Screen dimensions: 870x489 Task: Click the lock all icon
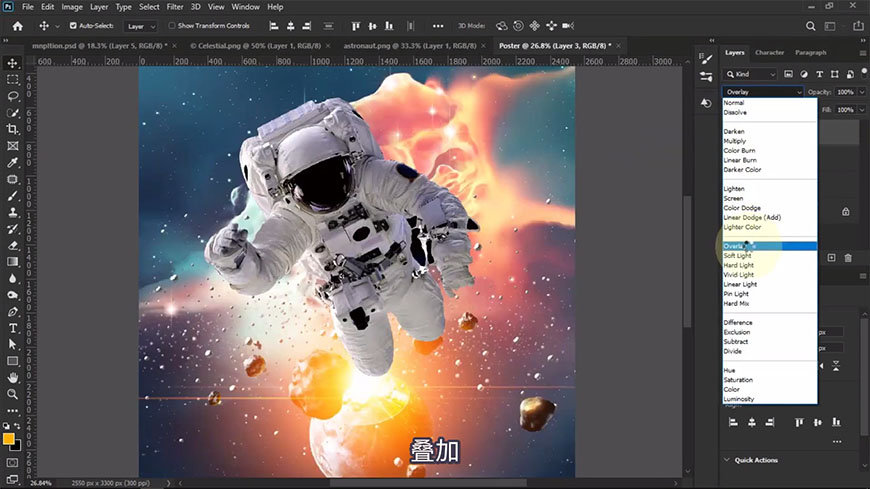pos(846,211)
